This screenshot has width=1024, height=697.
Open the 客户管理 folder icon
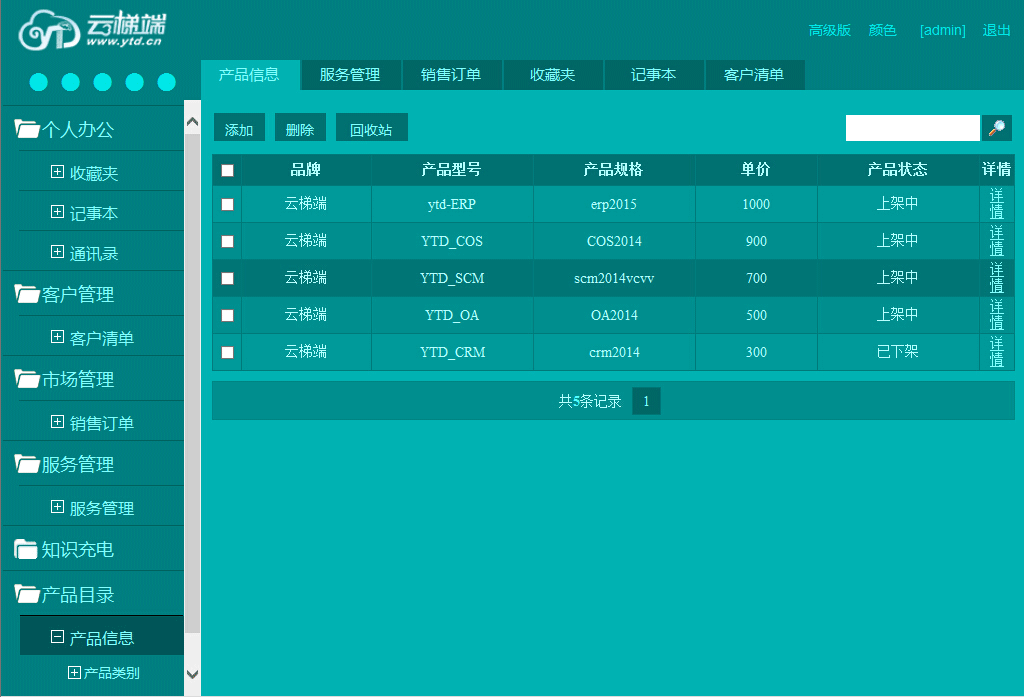tap(27, 294)
